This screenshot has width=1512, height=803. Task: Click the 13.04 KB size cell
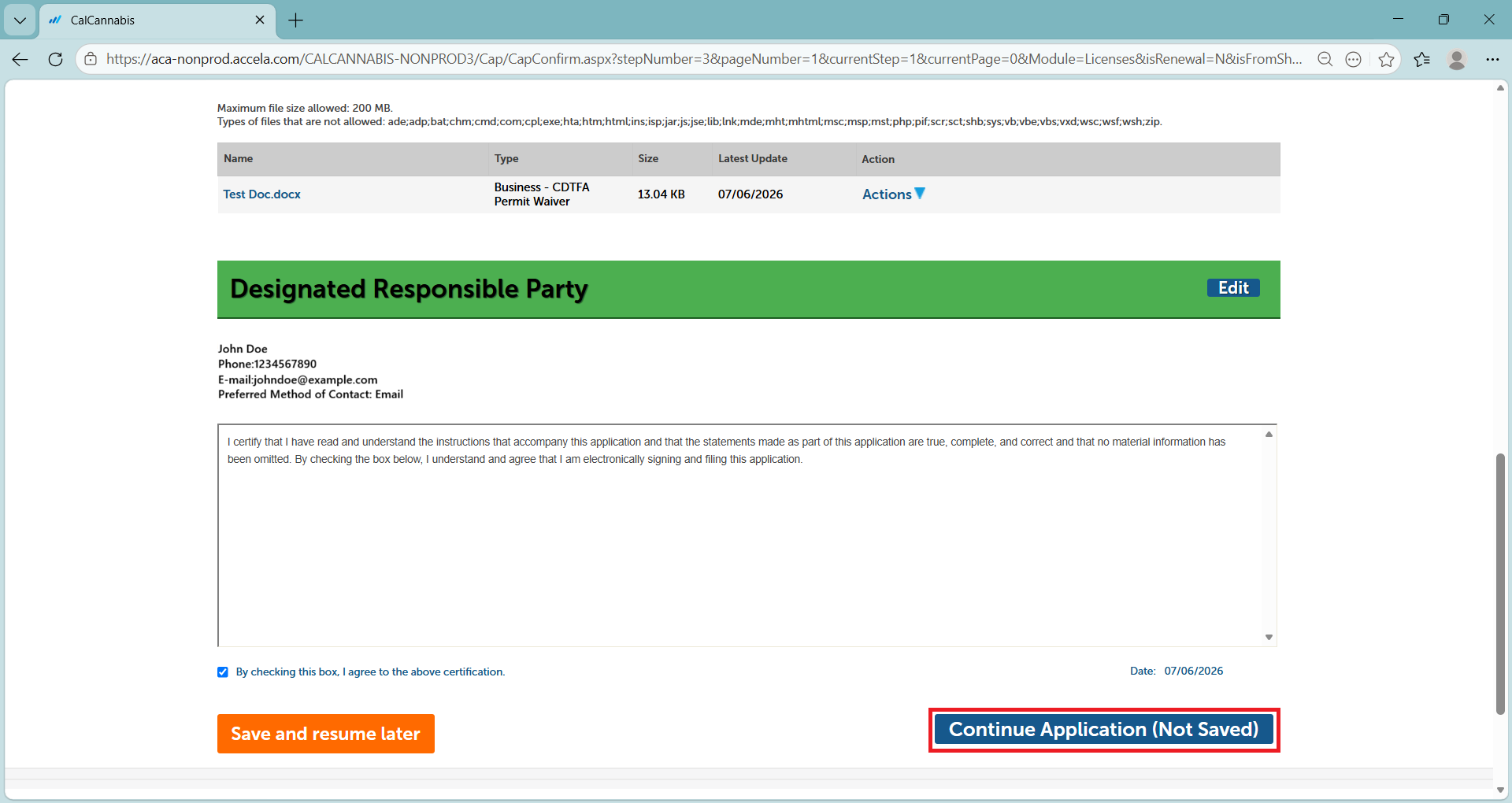[661, 194]
